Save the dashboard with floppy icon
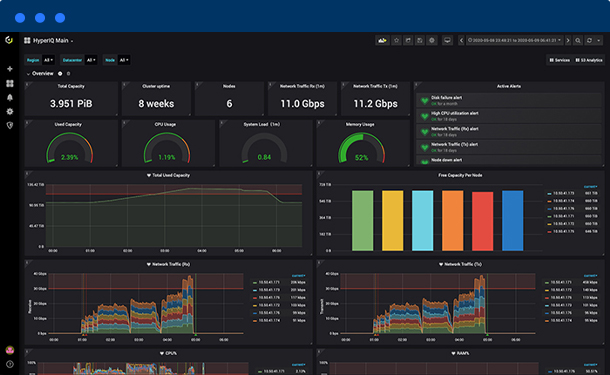This screenshot has width=610, height=375. [x=420, y=40]
